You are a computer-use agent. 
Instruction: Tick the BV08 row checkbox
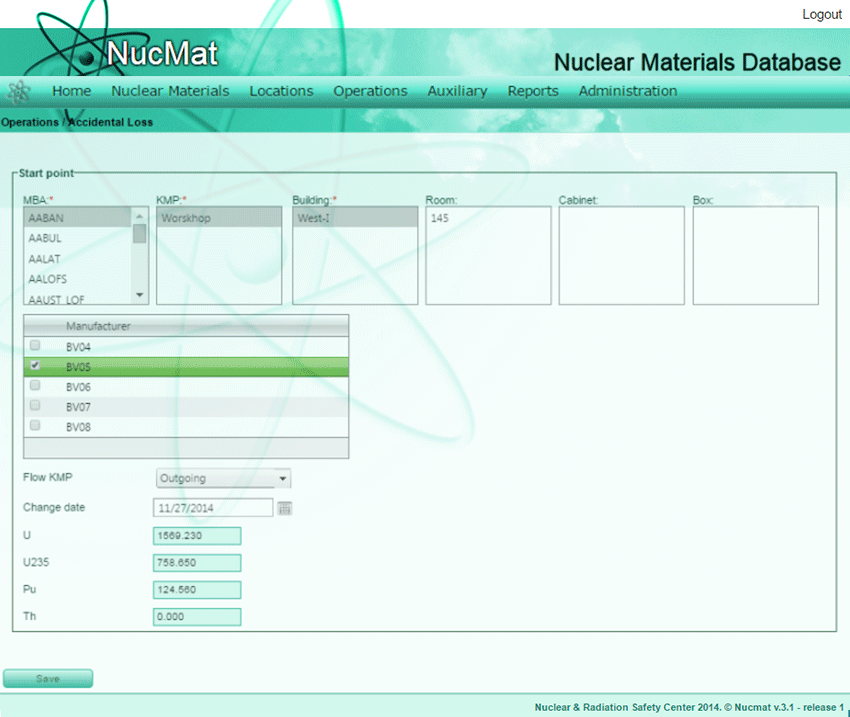(x=35, y=426)
